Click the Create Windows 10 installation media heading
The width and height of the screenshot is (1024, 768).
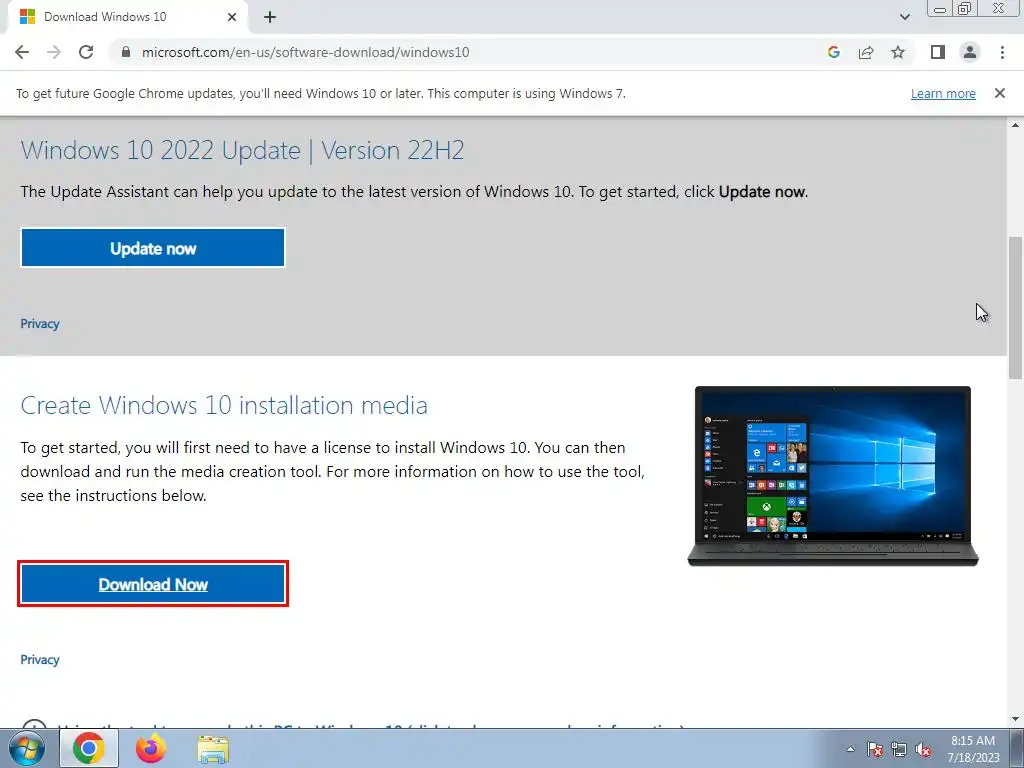pyautogui.click(x=224, y=405)
